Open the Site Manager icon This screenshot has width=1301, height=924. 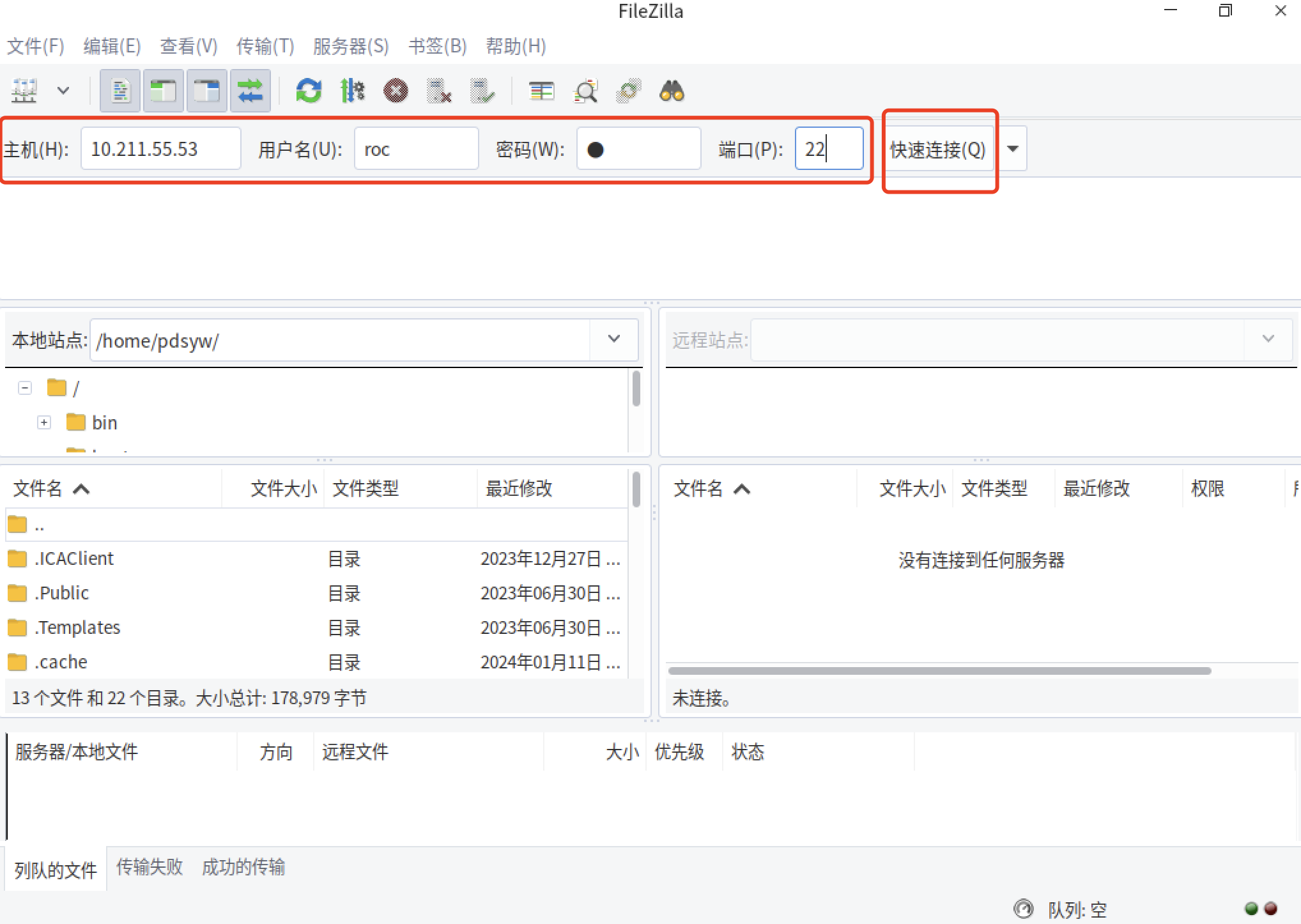pos(24,91)
